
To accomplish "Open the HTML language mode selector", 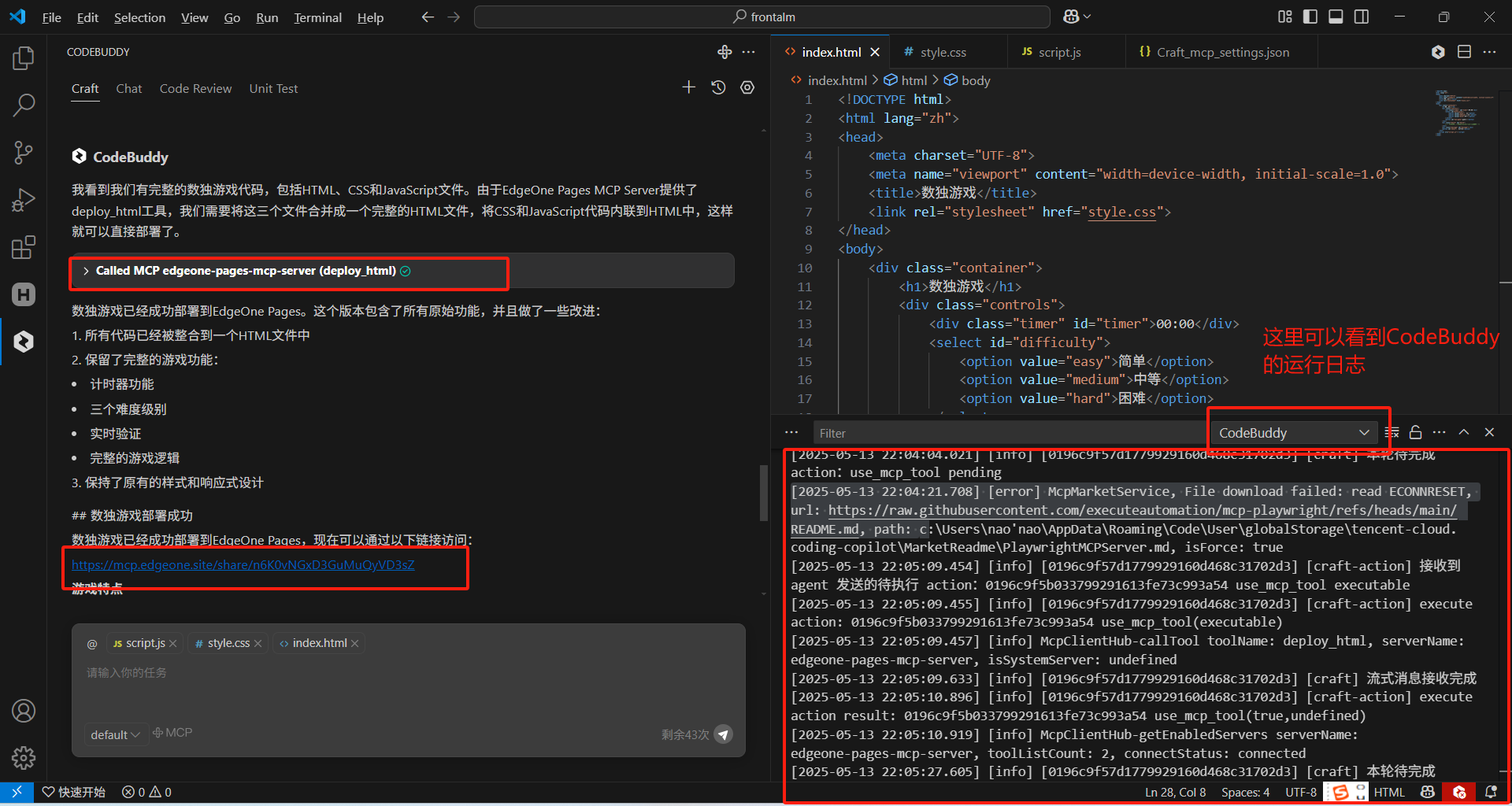I will pos(1389,792).
